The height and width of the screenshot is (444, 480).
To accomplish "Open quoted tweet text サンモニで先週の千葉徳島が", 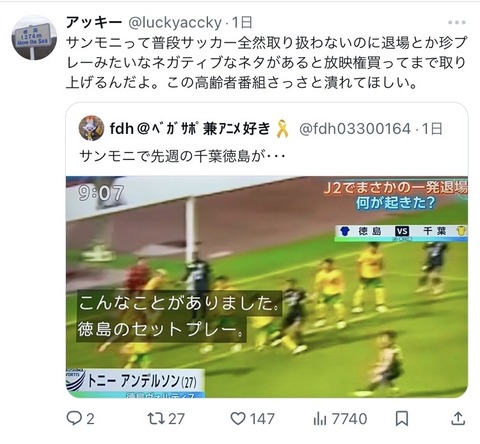I will point(182,156).
